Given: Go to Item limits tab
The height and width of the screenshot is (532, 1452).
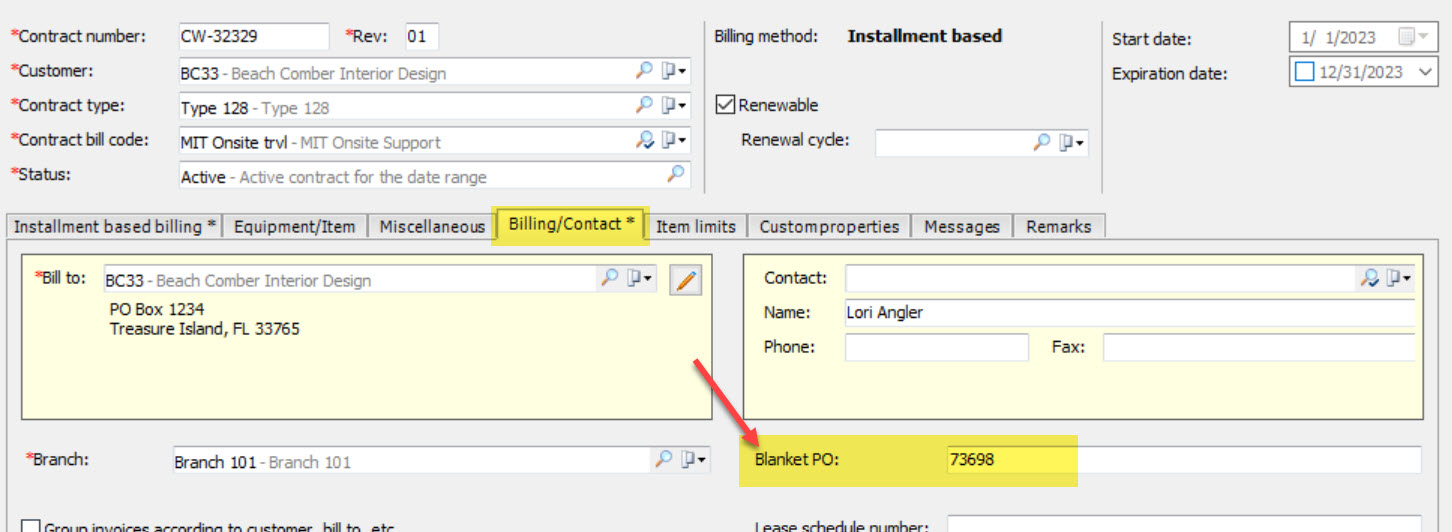Looking at the screenshot, I should (696, 226).
